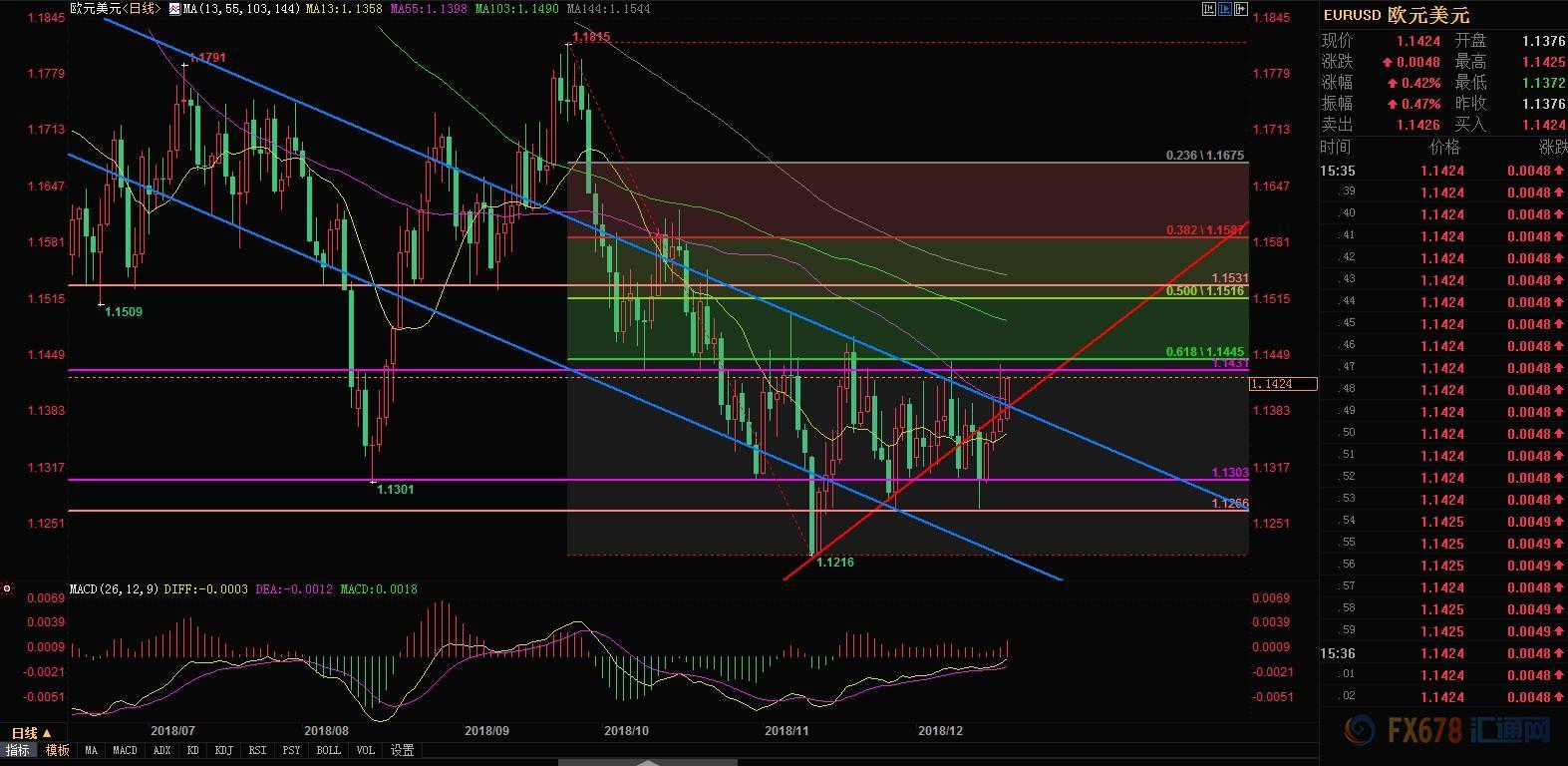
Task: Click the EURUSD 欧元美元 quote header
Action: point(1397,15)
